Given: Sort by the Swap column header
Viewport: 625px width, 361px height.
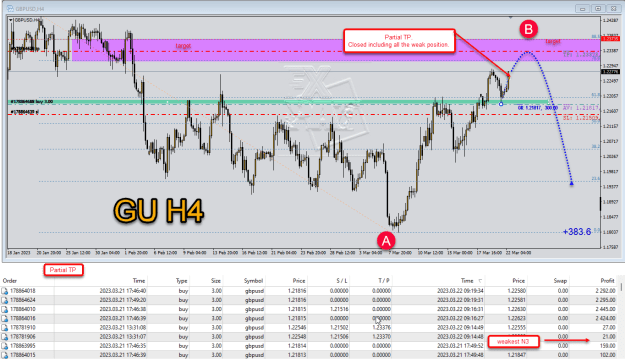Looking at the screenshot, I should pos(560,281).
